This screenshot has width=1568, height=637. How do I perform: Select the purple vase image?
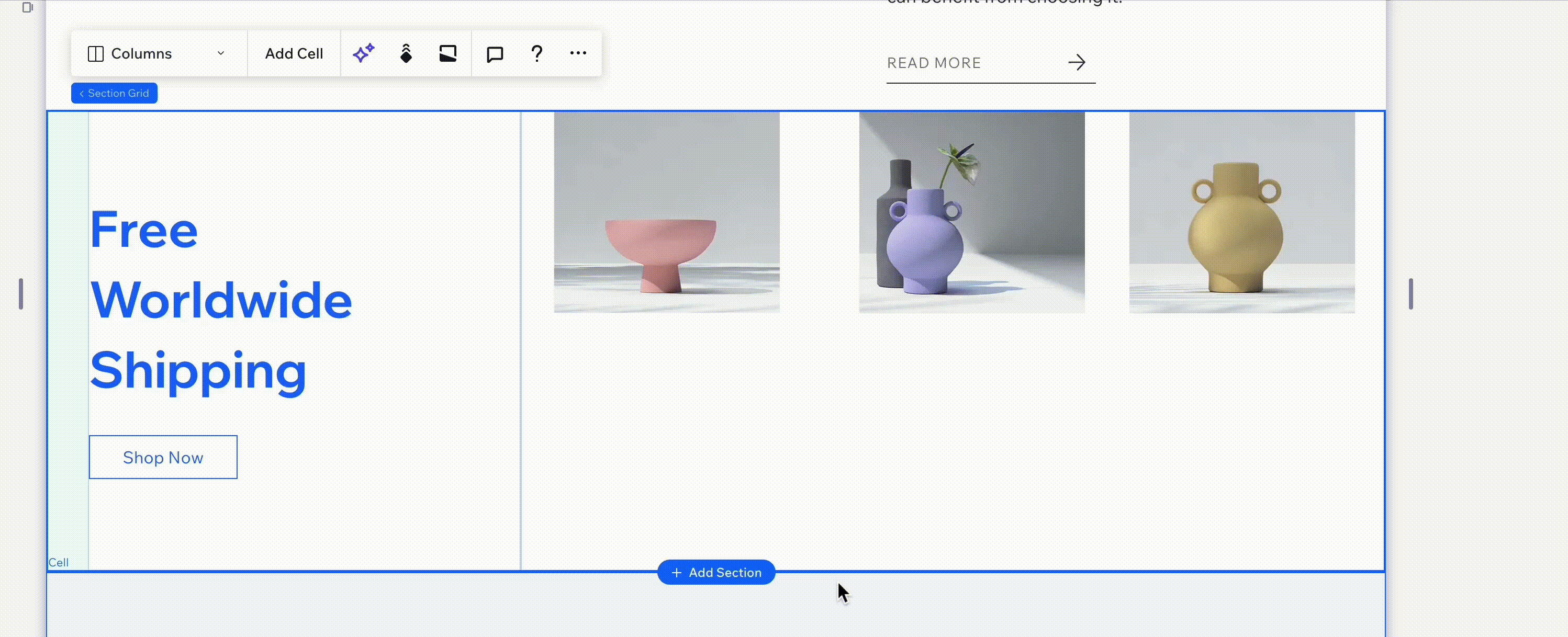tap(971, 212)
